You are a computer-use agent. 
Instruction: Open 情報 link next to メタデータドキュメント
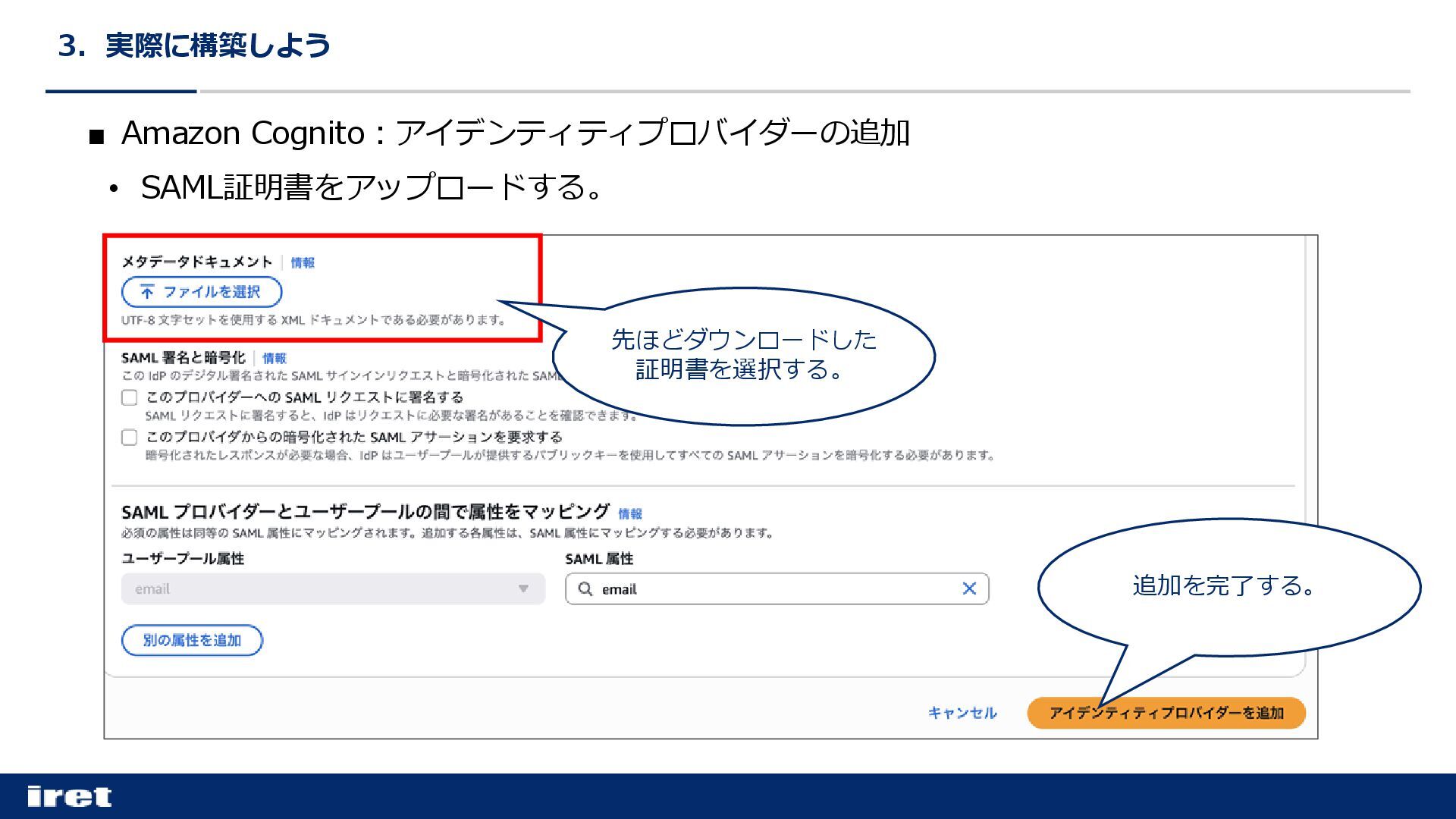pyautogui.click(x=303, y=263)
